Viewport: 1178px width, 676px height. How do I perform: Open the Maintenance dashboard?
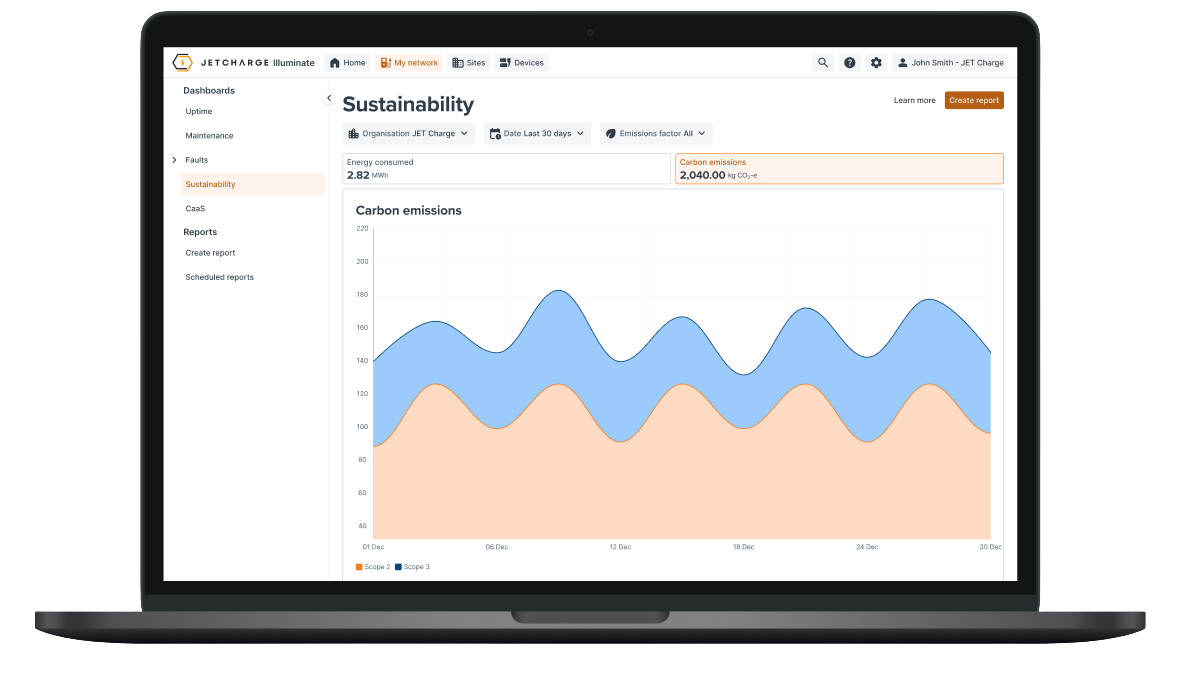tap(210, 136)
